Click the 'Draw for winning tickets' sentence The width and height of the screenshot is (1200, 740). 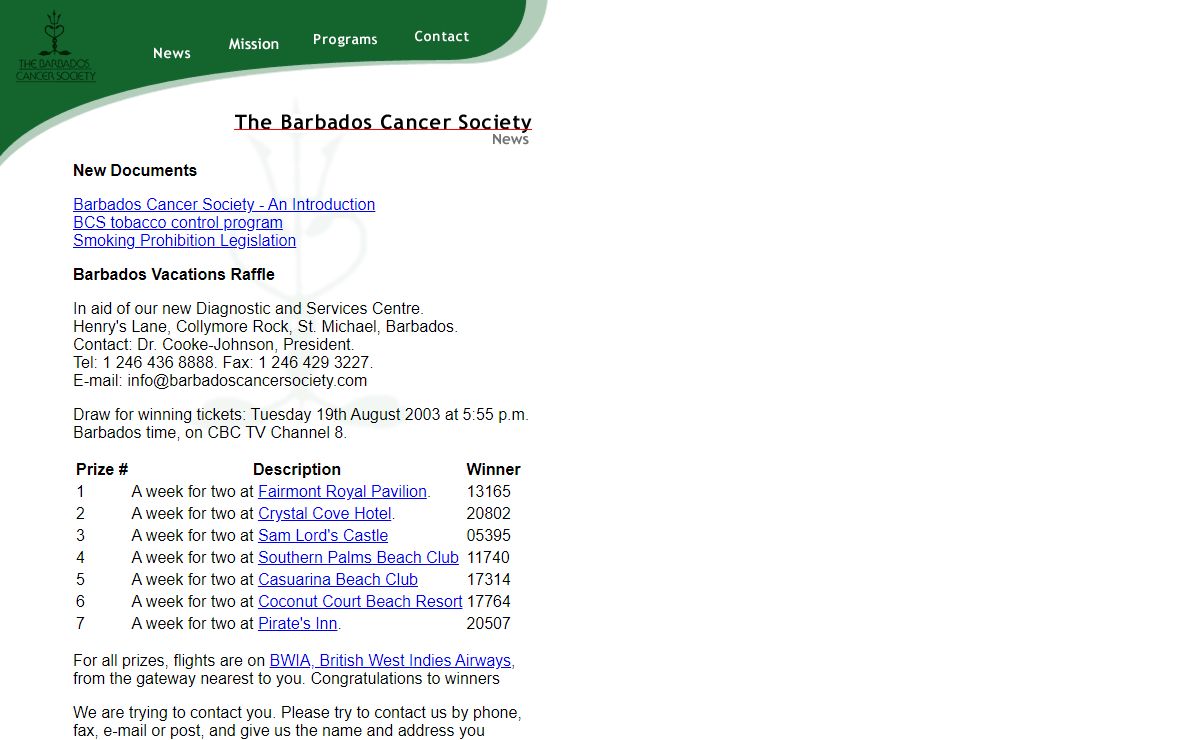tap(301, 423)
